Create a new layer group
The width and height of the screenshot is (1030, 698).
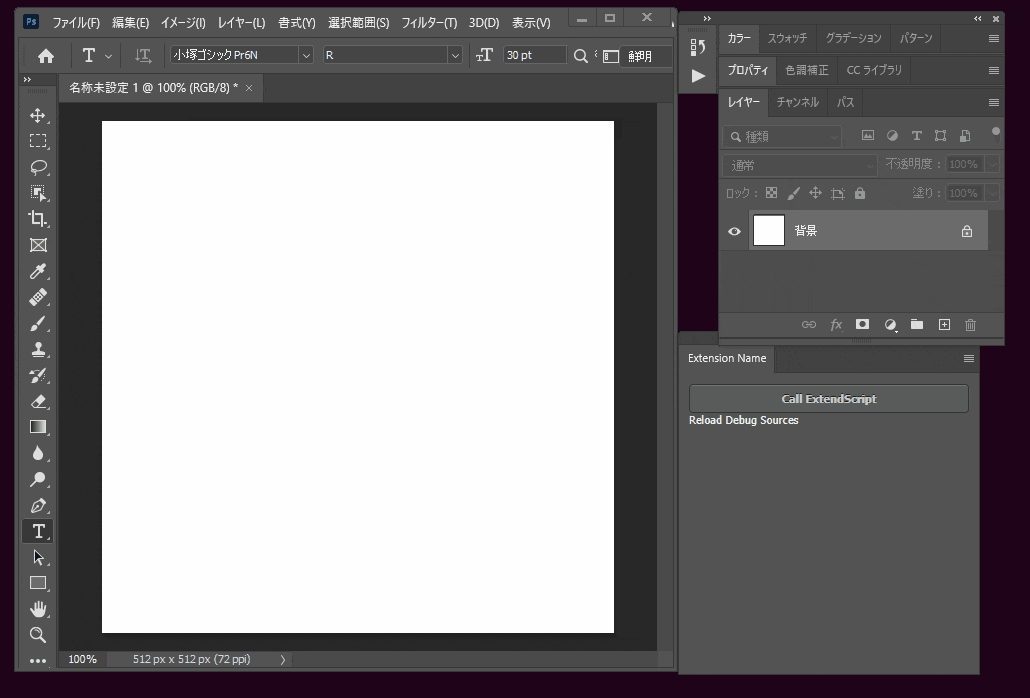click(917, 324)
